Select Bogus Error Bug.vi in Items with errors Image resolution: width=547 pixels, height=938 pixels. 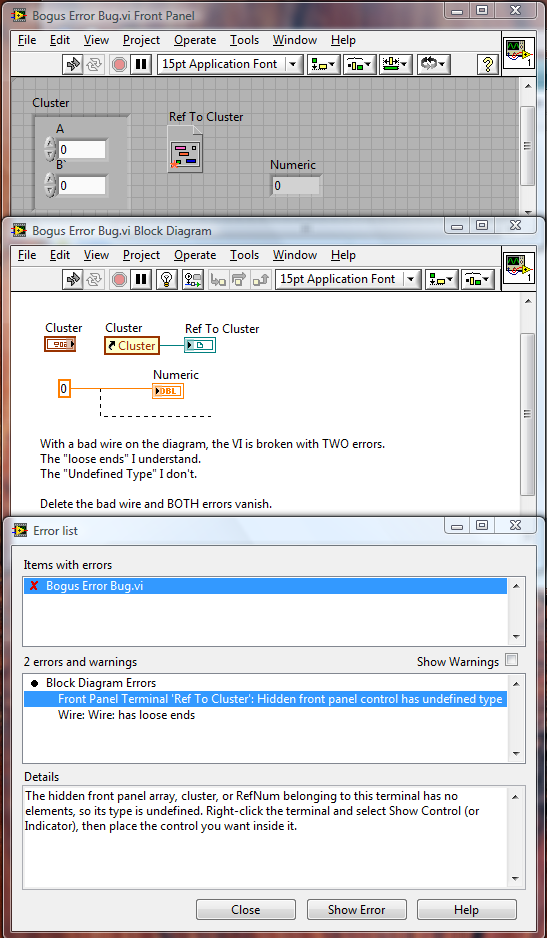[x=265, y=586]
